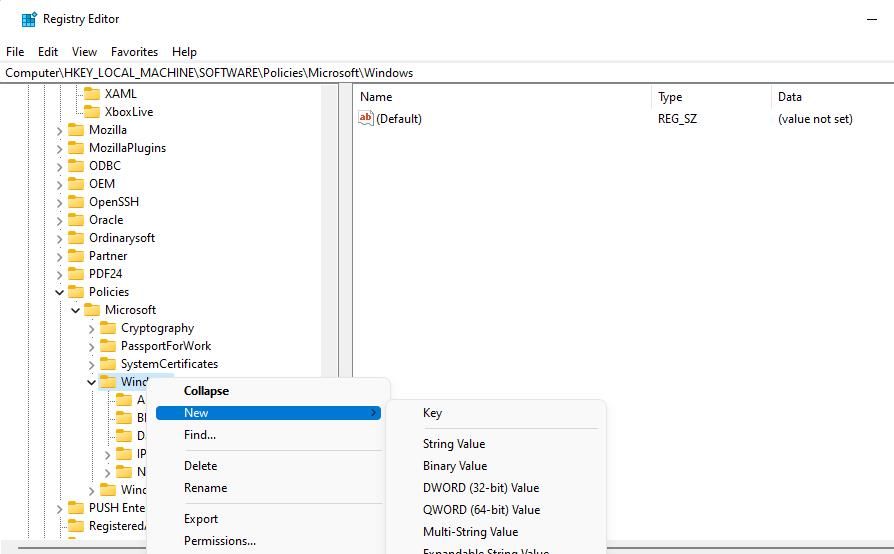Collapse the Microsoft key under Policies

pyautogui.click(x=75, y=310)
